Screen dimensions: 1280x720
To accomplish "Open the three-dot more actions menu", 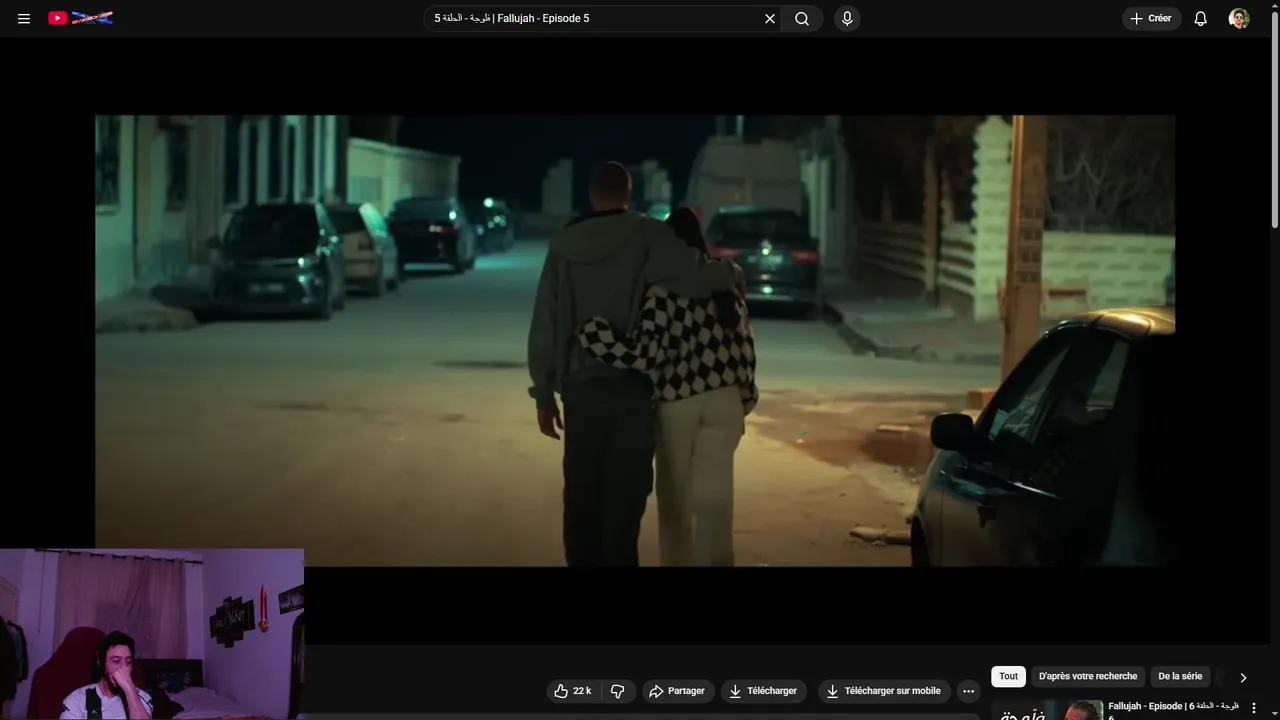I will (x=968, y=691).
